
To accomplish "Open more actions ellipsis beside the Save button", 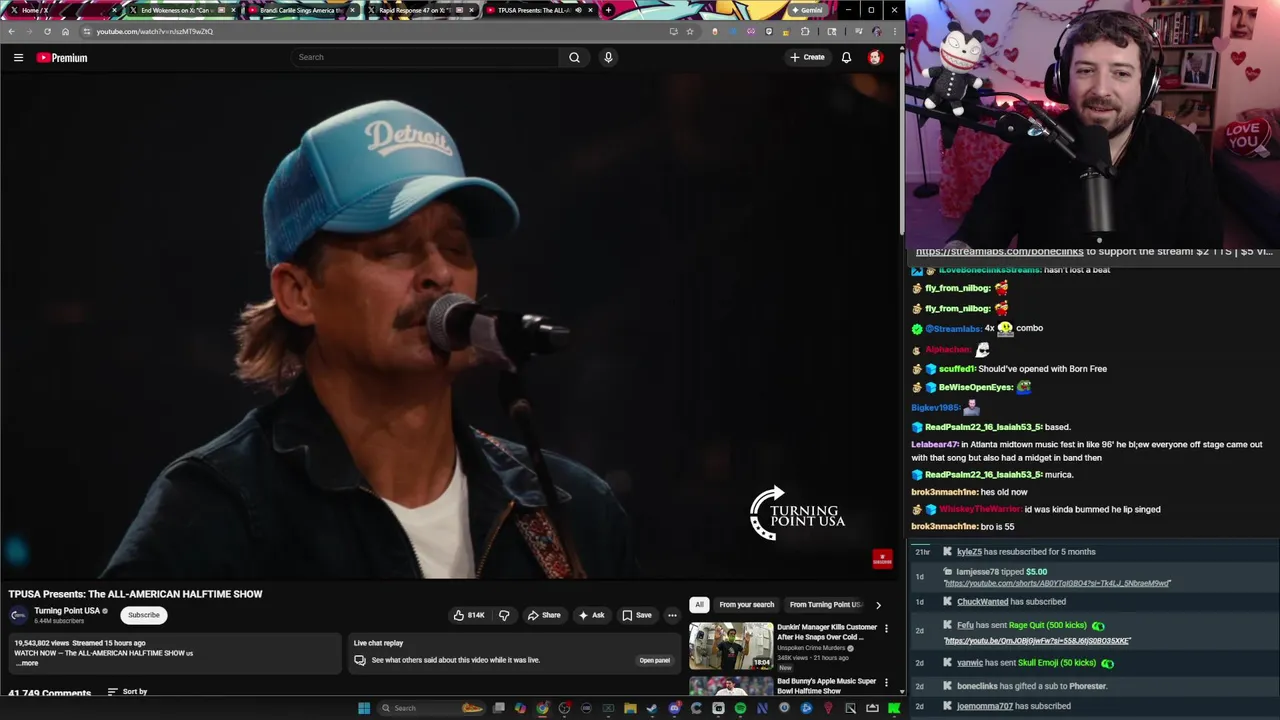I will [672, 615].
